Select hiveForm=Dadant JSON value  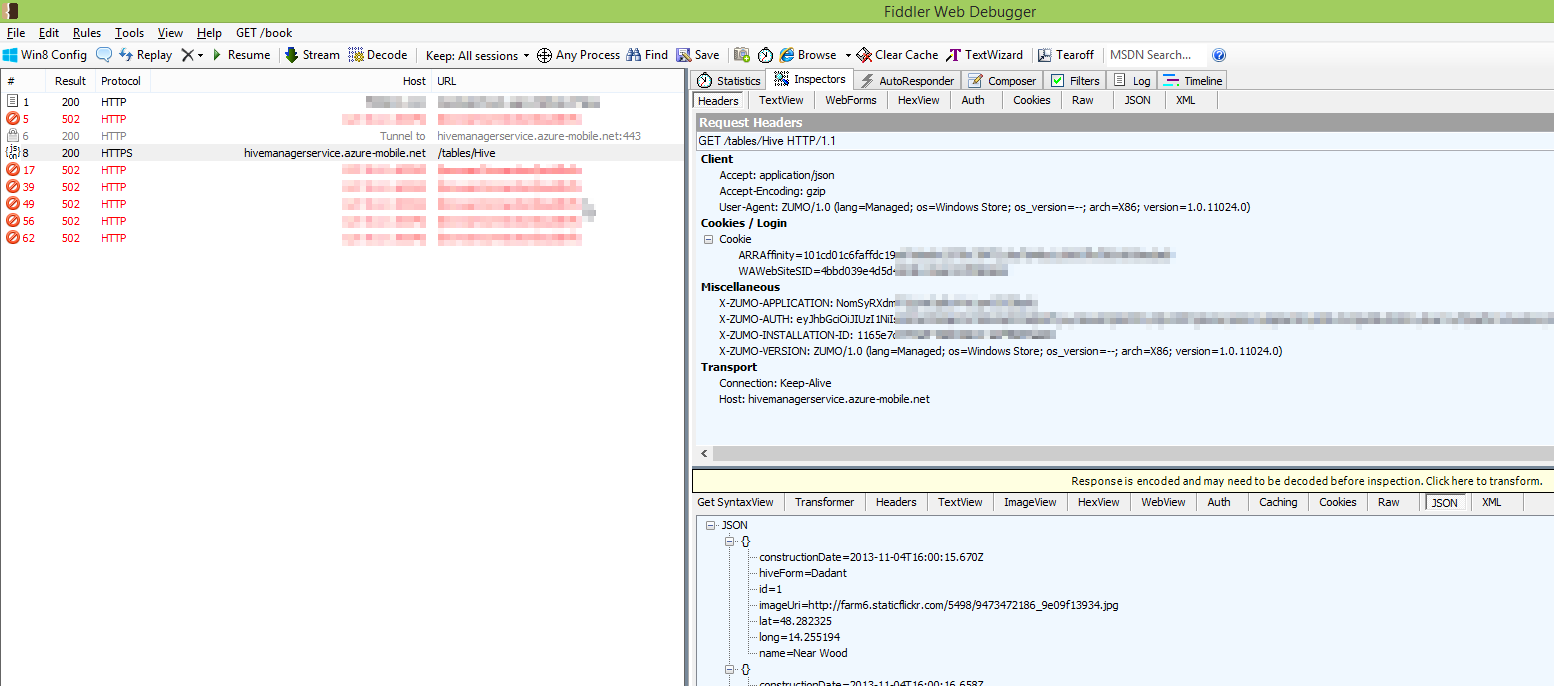click(x=803, y=573)
